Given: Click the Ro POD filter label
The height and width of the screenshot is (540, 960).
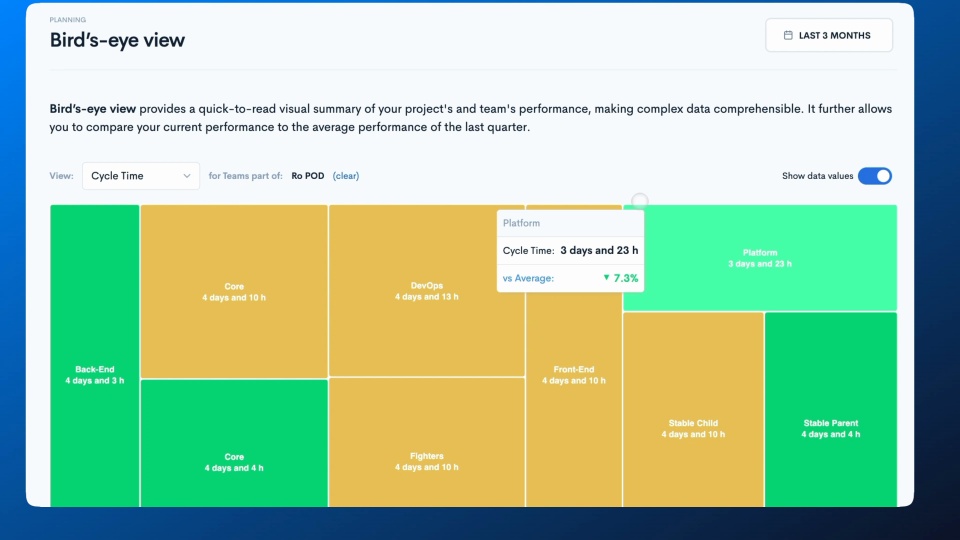Looking at the screenshot, I should (x=307, y=176).
